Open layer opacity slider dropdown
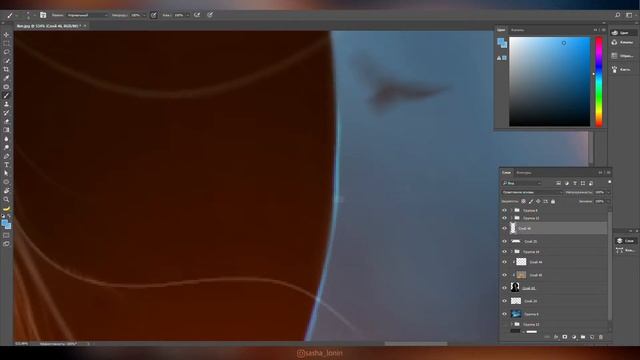Image resolution: width=640 pixels, height=360 pixels. point(608,192)
